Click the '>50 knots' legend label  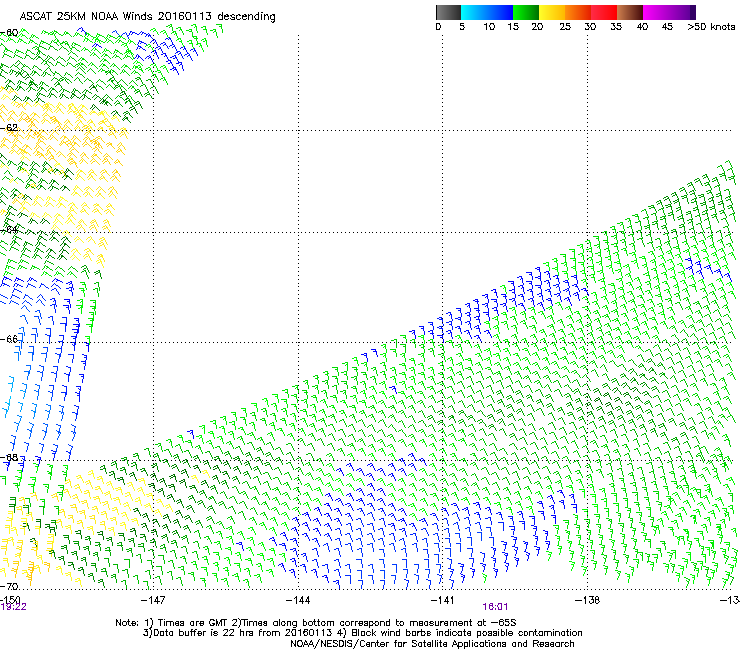tap(711, 27)
